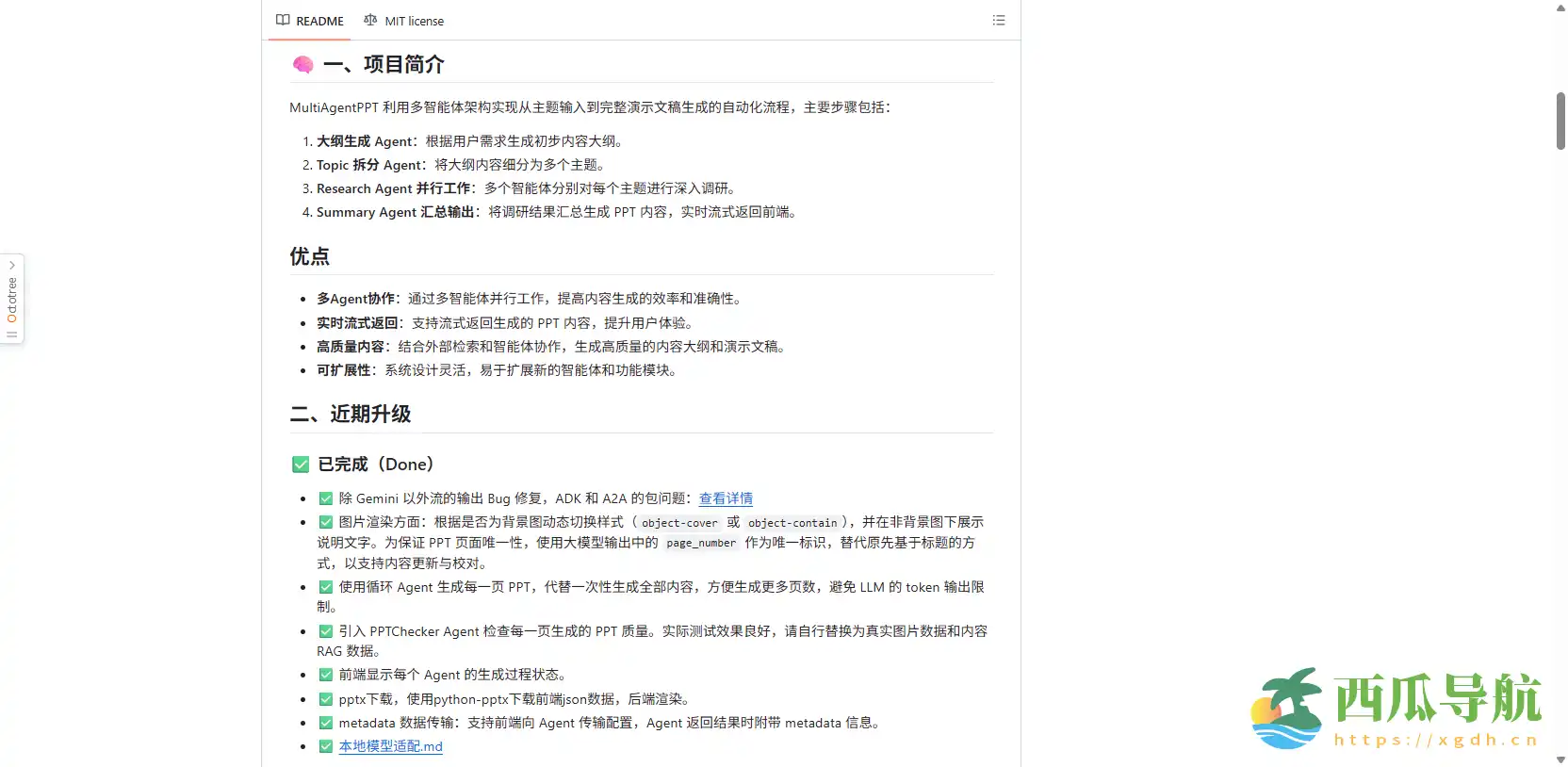This screenshot has width=1568, height=767.
Task: Click the checkmark before pptx下载 item
Action: 326,699
